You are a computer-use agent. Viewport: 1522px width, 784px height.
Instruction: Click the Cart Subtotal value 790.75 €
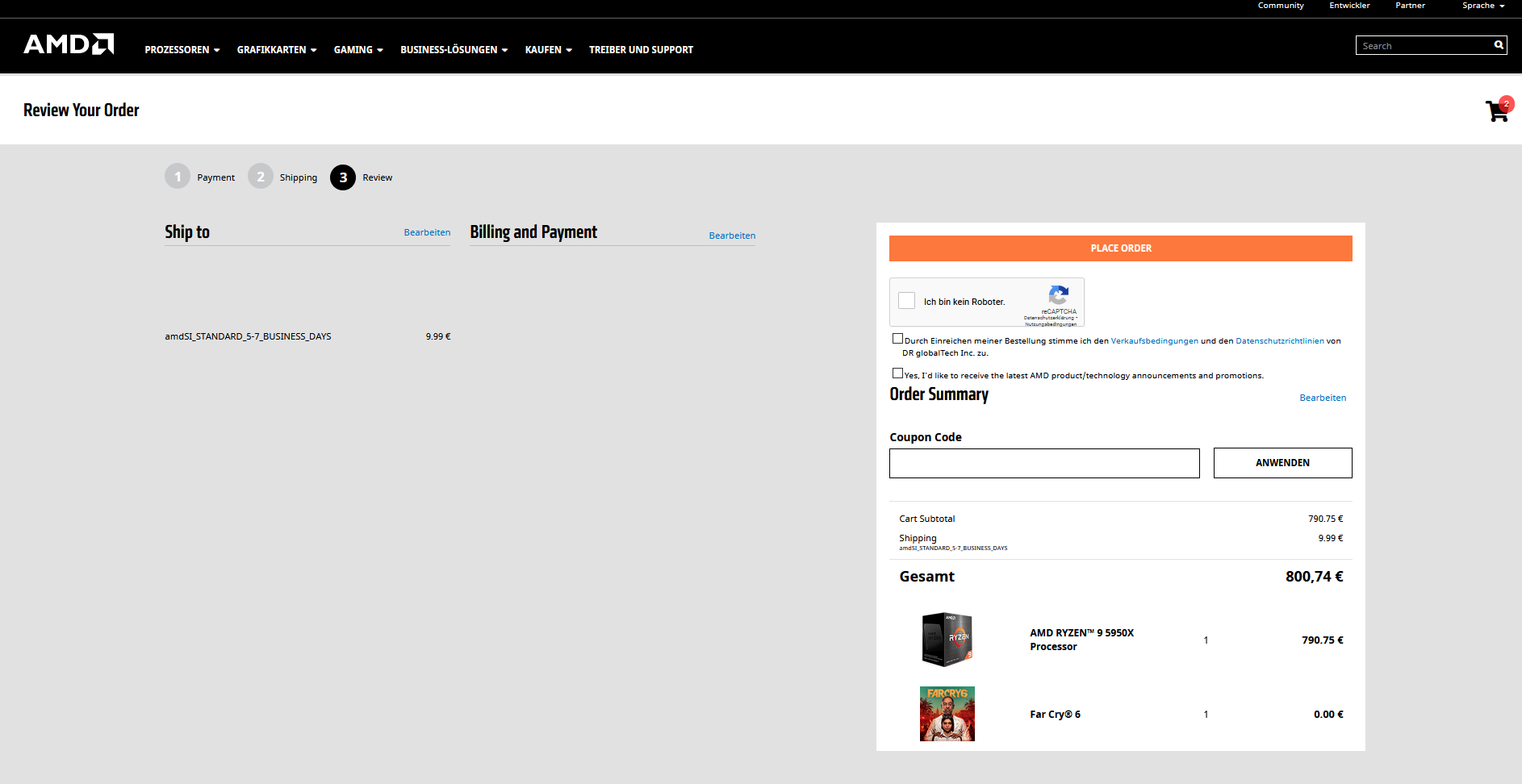click(x=1326, y=519)
